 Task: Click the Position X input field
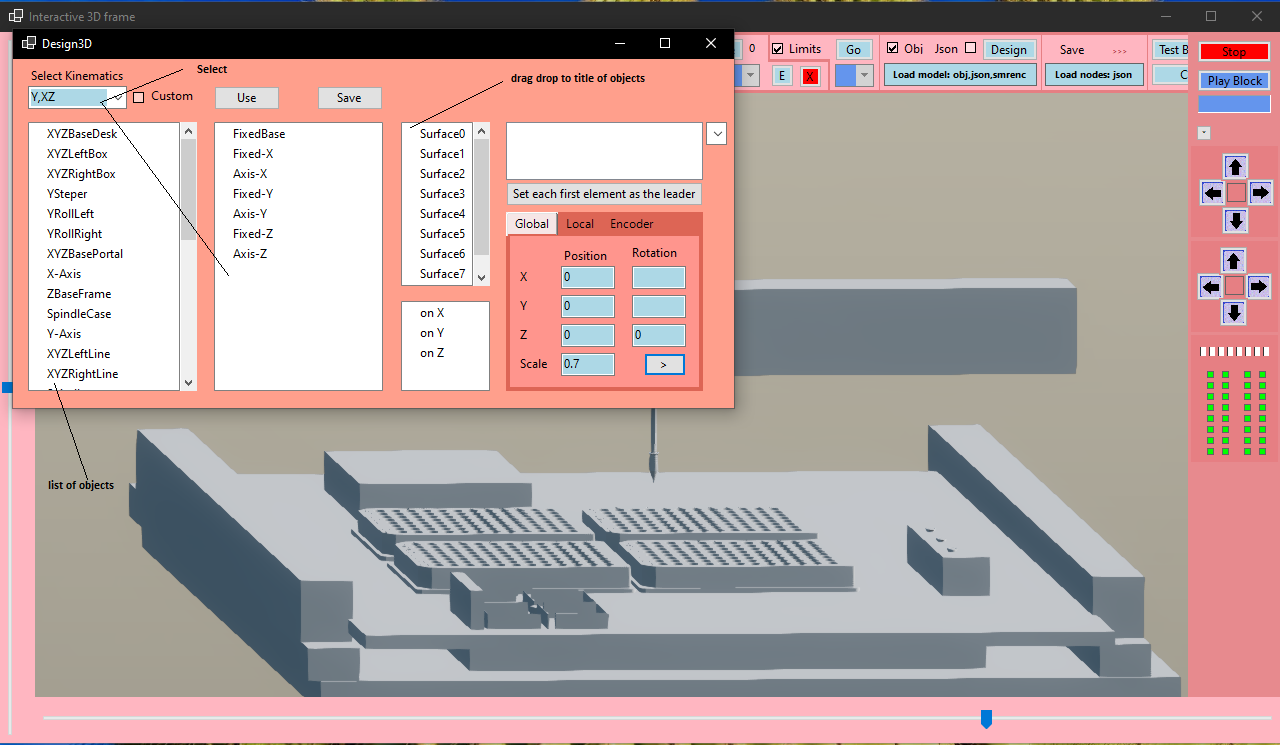tap(588, 277)
